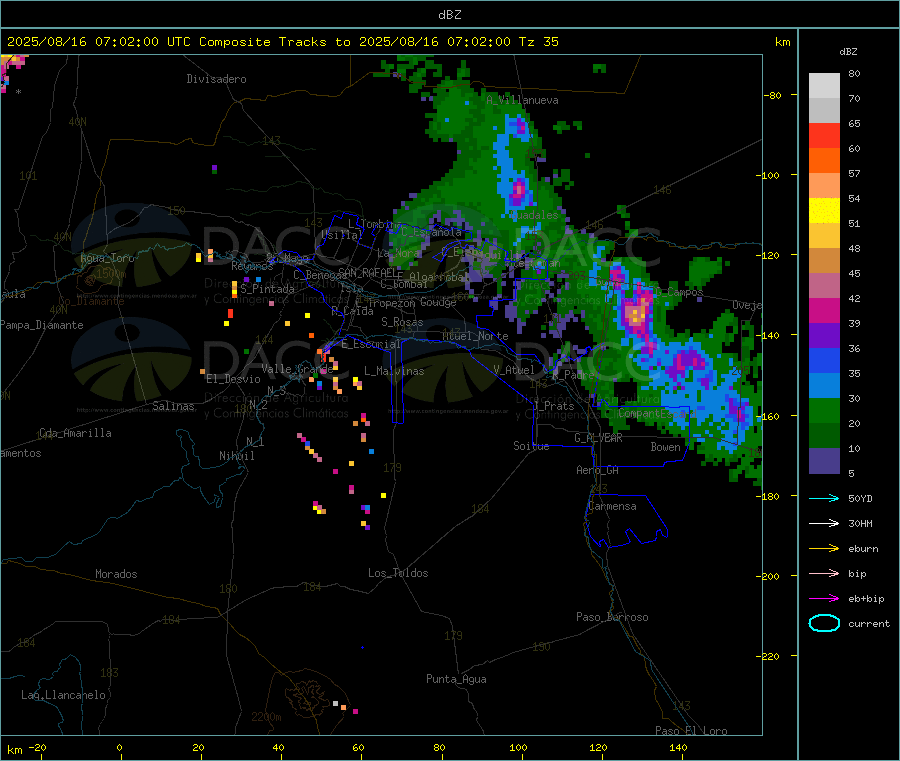Click the green 20 dBZ color swatch
The width and height of the screenshot is (900, 761).
point(824,410)
